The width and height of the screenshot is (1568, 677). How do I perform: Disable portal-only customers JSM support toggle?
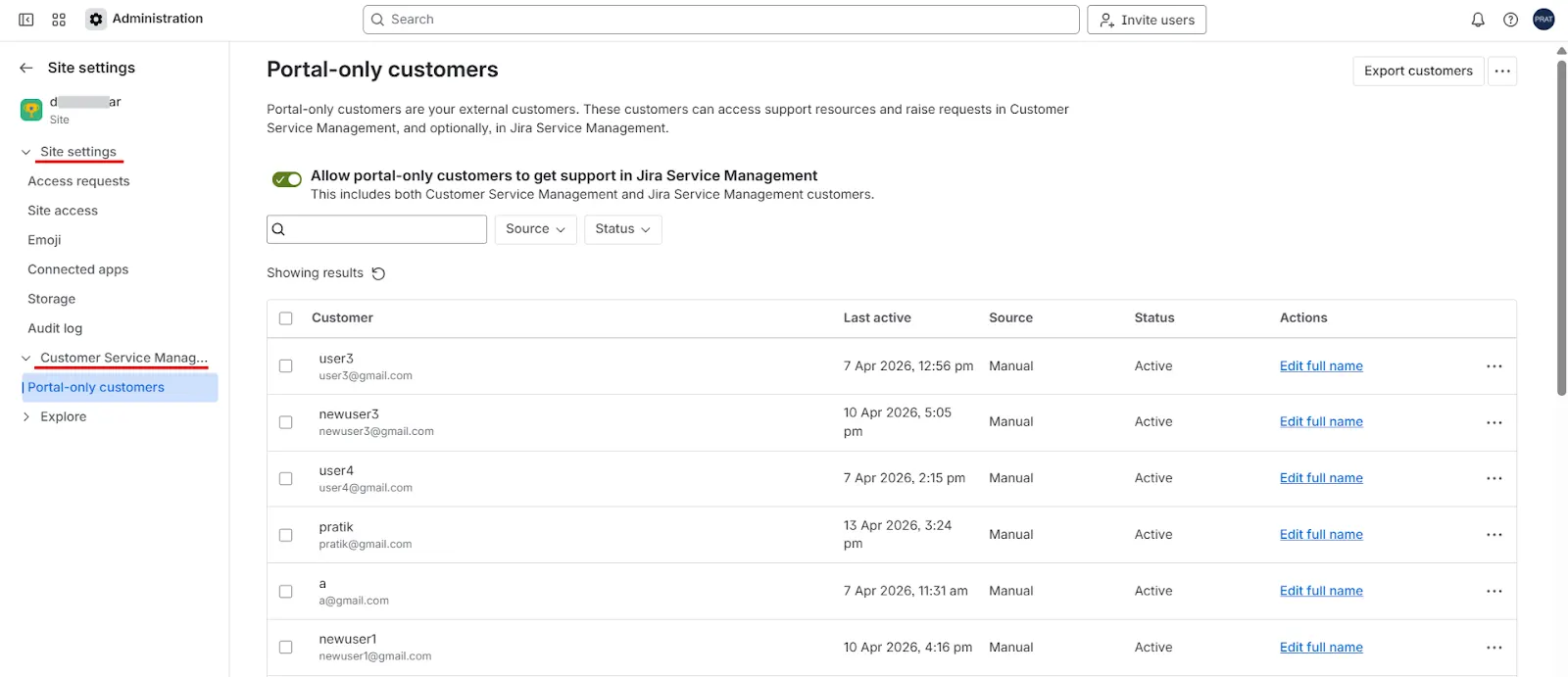click(287, 179)
